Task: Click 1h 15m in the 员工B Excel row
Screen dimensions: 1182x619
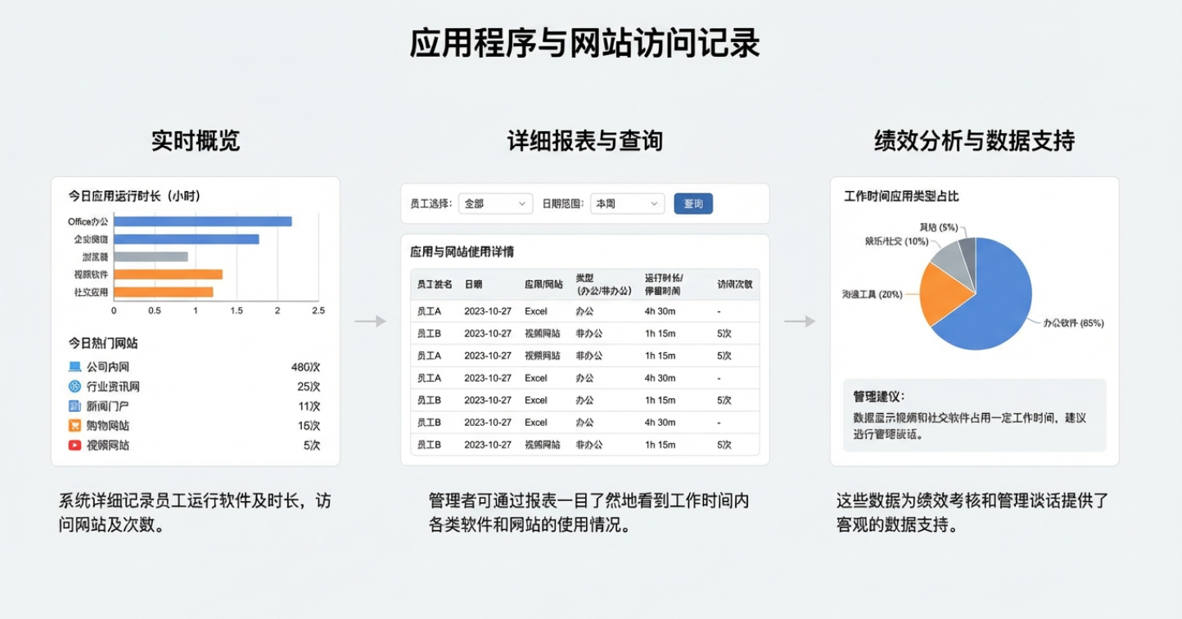Action: point(660,400)
